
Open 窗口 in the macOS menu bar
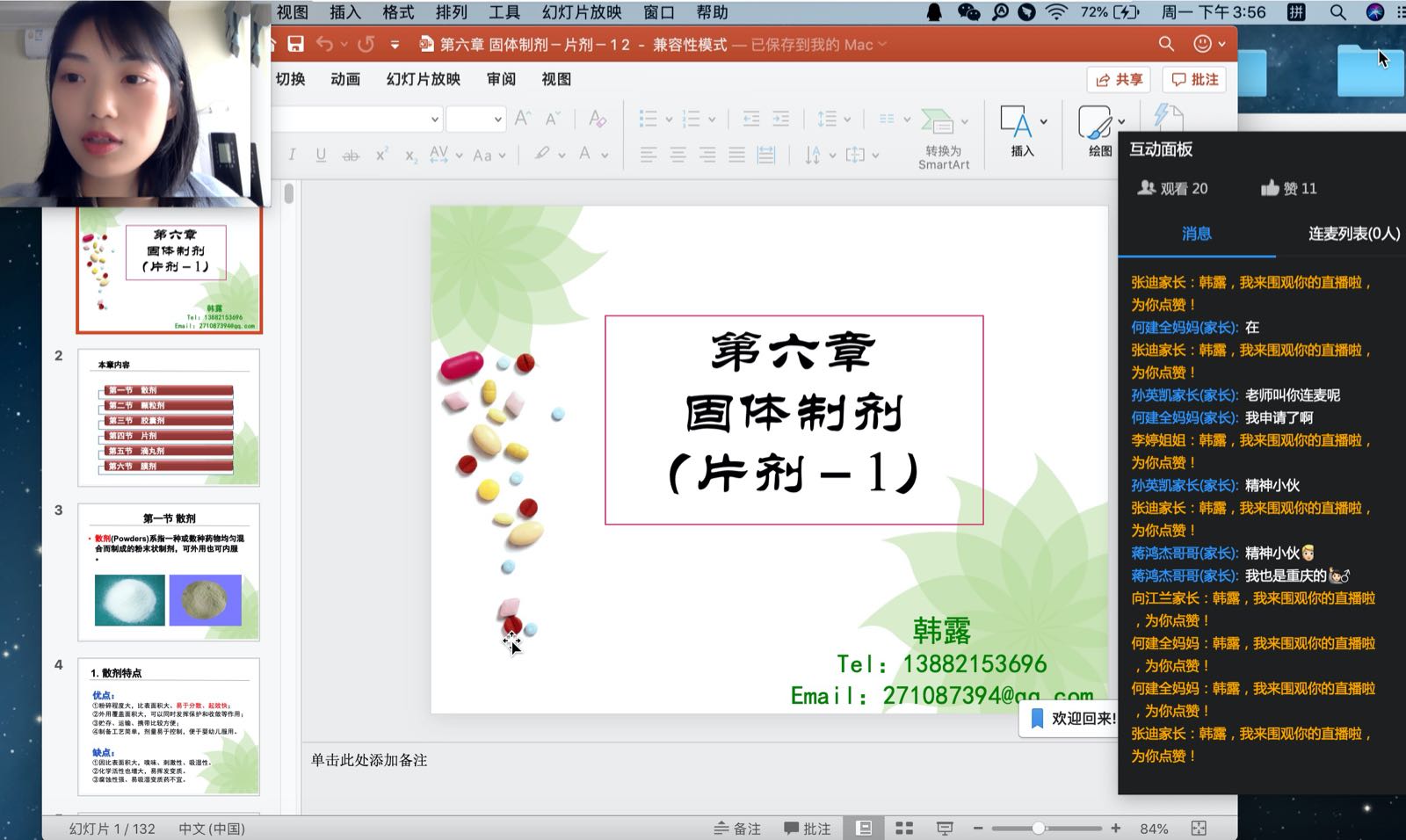point(659,12)
